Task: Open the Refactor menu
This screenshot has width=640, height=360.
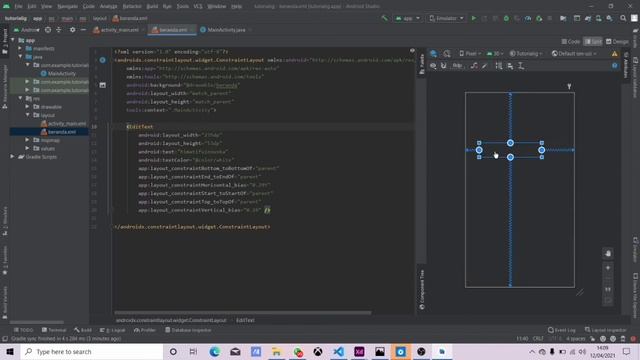Action: pos(132,6)
